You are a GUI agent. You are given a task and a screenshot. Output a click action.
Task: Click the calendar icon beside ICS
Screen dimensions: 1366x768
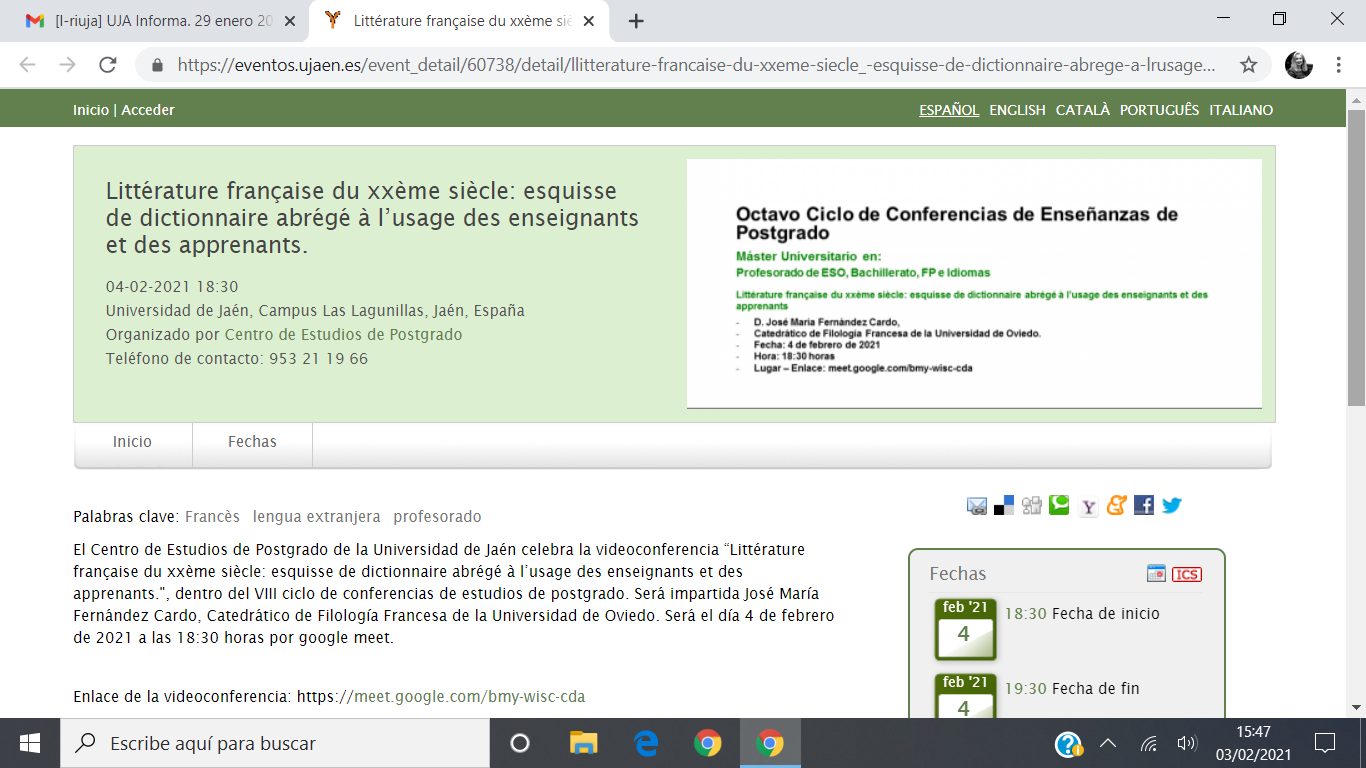point(1156,574)
